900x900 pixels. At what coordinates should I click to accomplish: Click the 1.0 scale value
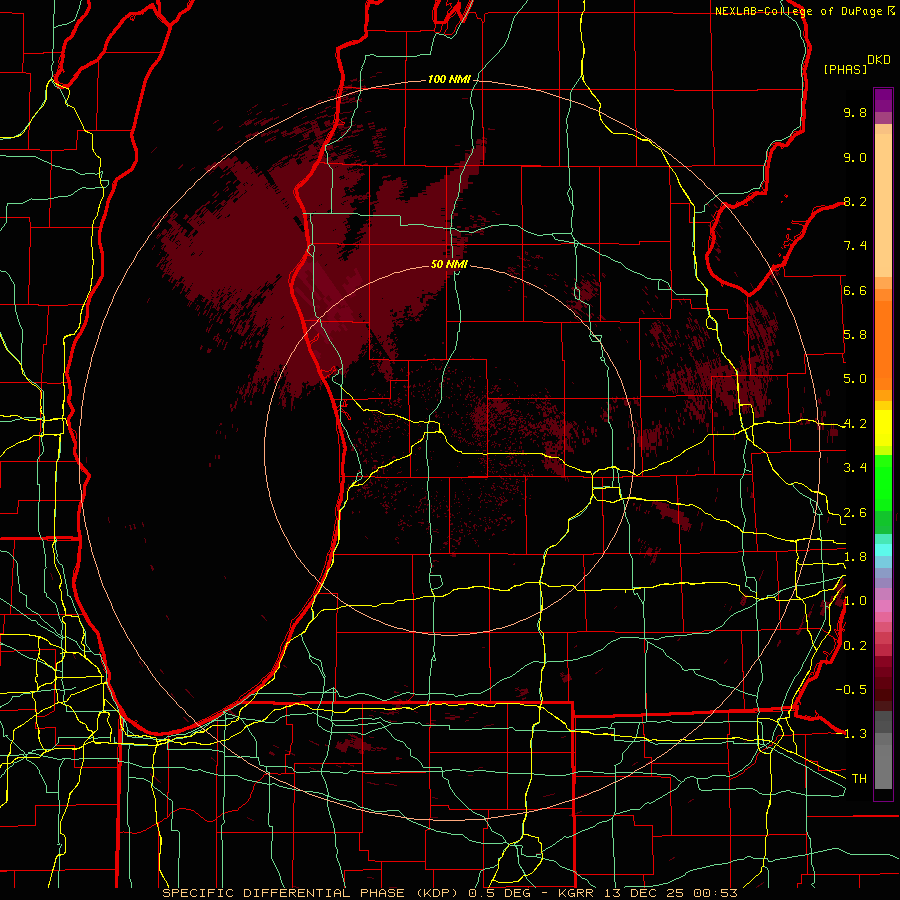(x=855, y=601)
